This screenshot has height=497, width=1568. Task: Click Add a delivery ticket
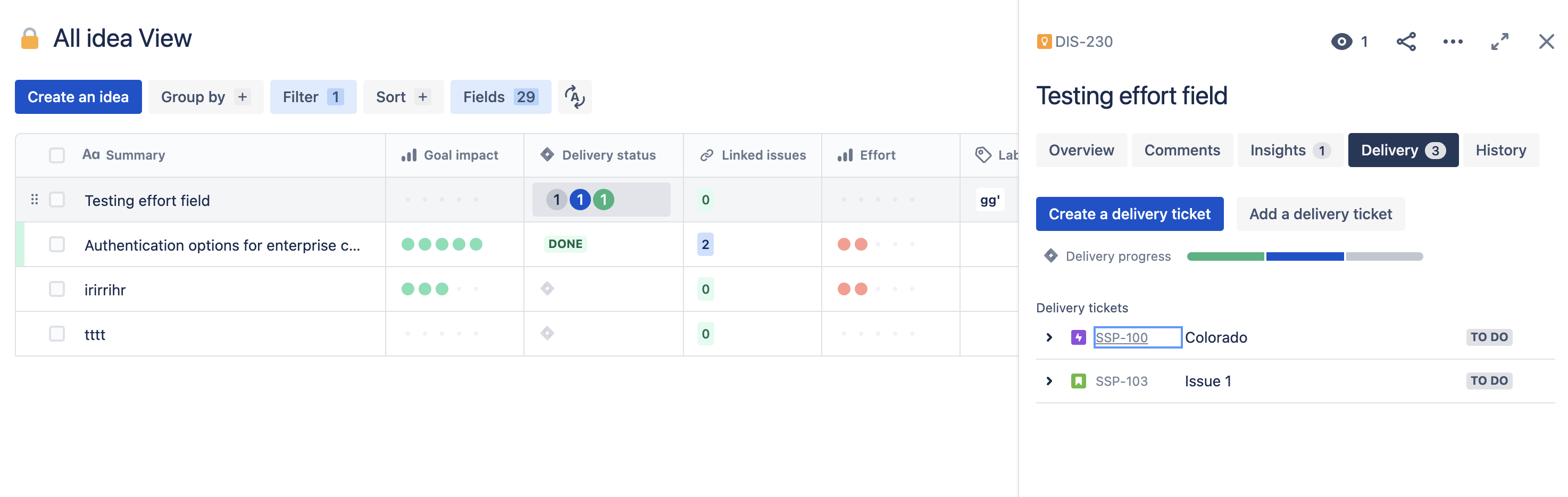[x=1320, y=214]
